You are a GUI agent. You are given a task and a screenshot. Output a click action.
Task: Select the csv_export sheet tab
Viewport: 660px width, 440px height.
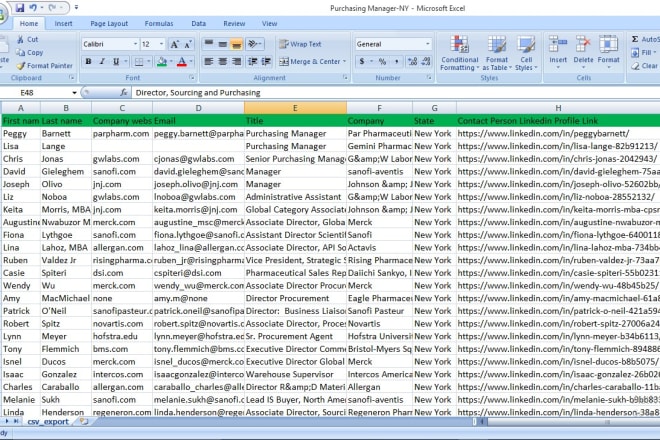[48, 421]
